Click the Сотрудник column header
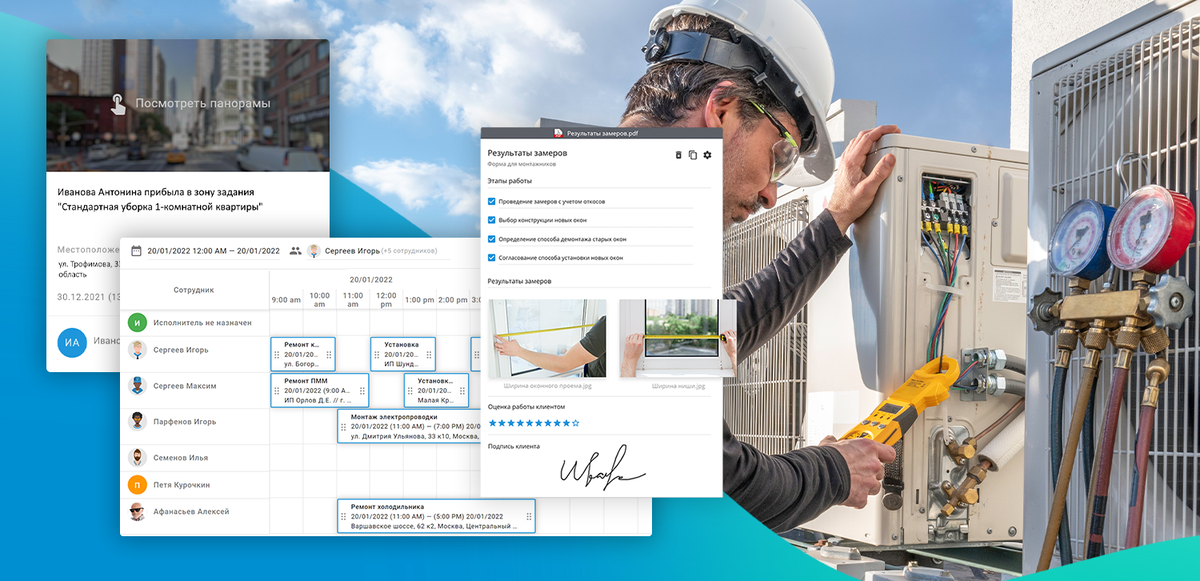Viewport: 1200px width, 581px height. [x=194, y=290]
